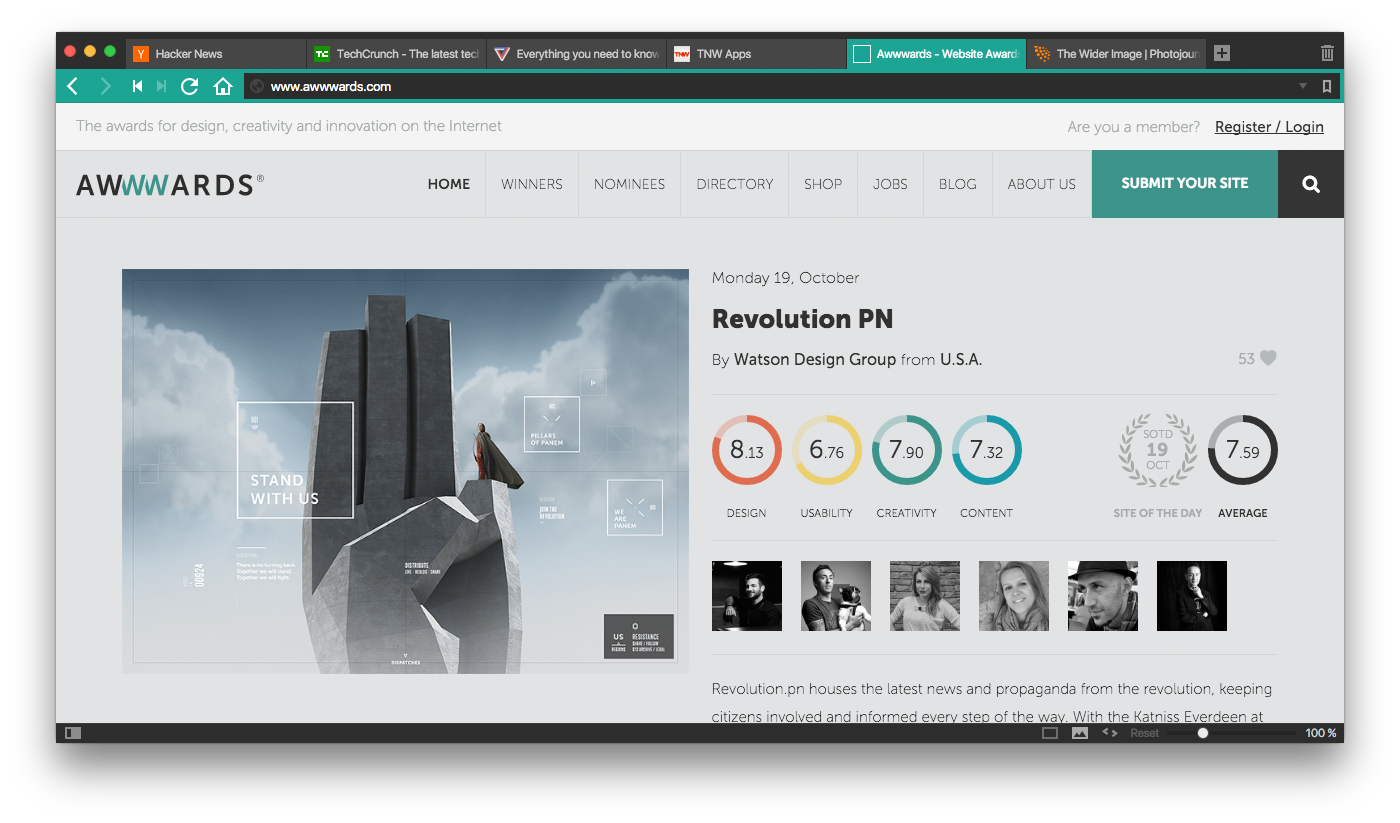Click the Usability score 6.76 circle
The image size is (1400, 823).
(x=827, y=450)
